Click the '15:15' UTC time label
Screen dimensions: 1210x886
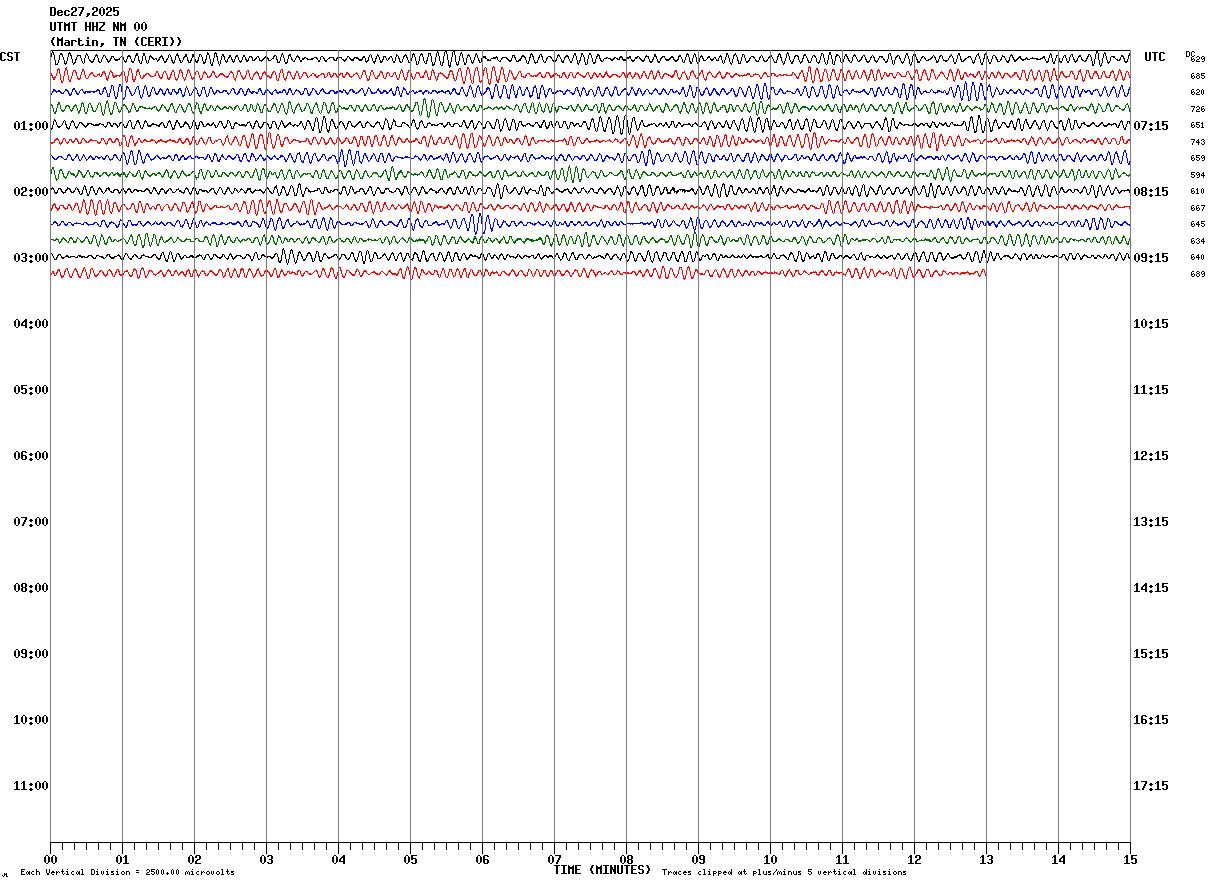tap(1151, 654)
